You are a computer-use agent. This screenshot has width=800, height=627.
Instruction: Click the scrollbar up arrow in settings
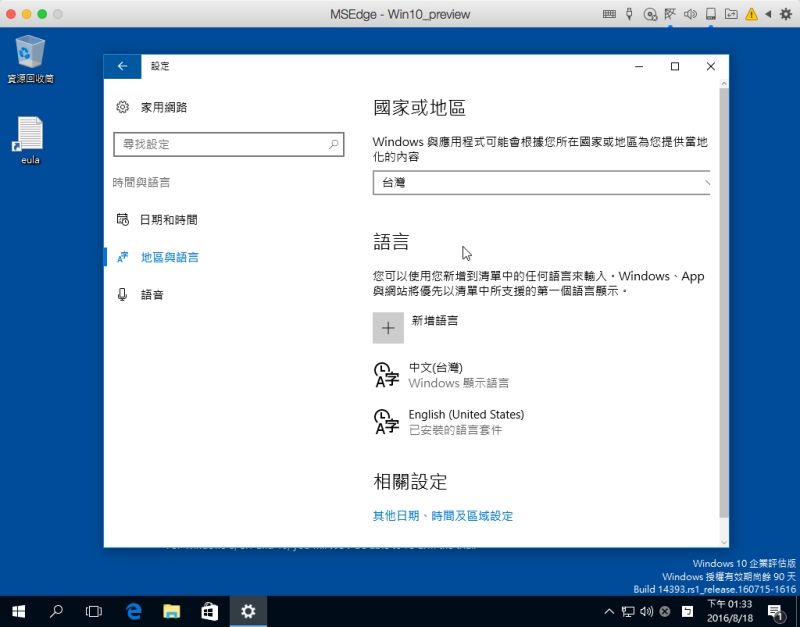724,84
